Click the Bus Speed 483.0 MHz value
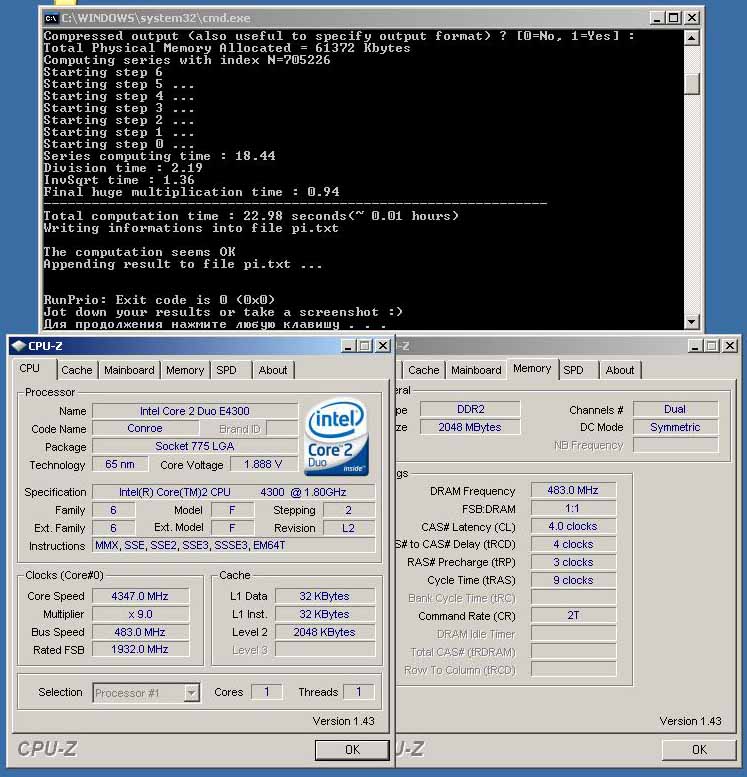Viewport: 747px width, 777px height. [140, 632]
